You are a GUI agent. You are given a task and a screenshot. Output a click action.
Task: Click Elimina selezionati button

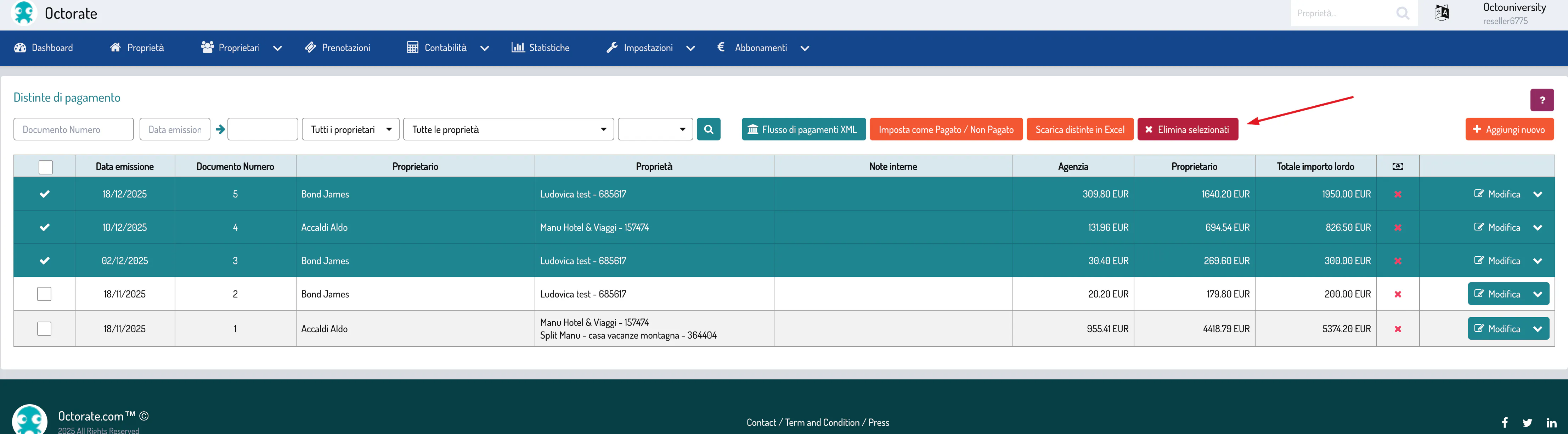(1187, 129)
